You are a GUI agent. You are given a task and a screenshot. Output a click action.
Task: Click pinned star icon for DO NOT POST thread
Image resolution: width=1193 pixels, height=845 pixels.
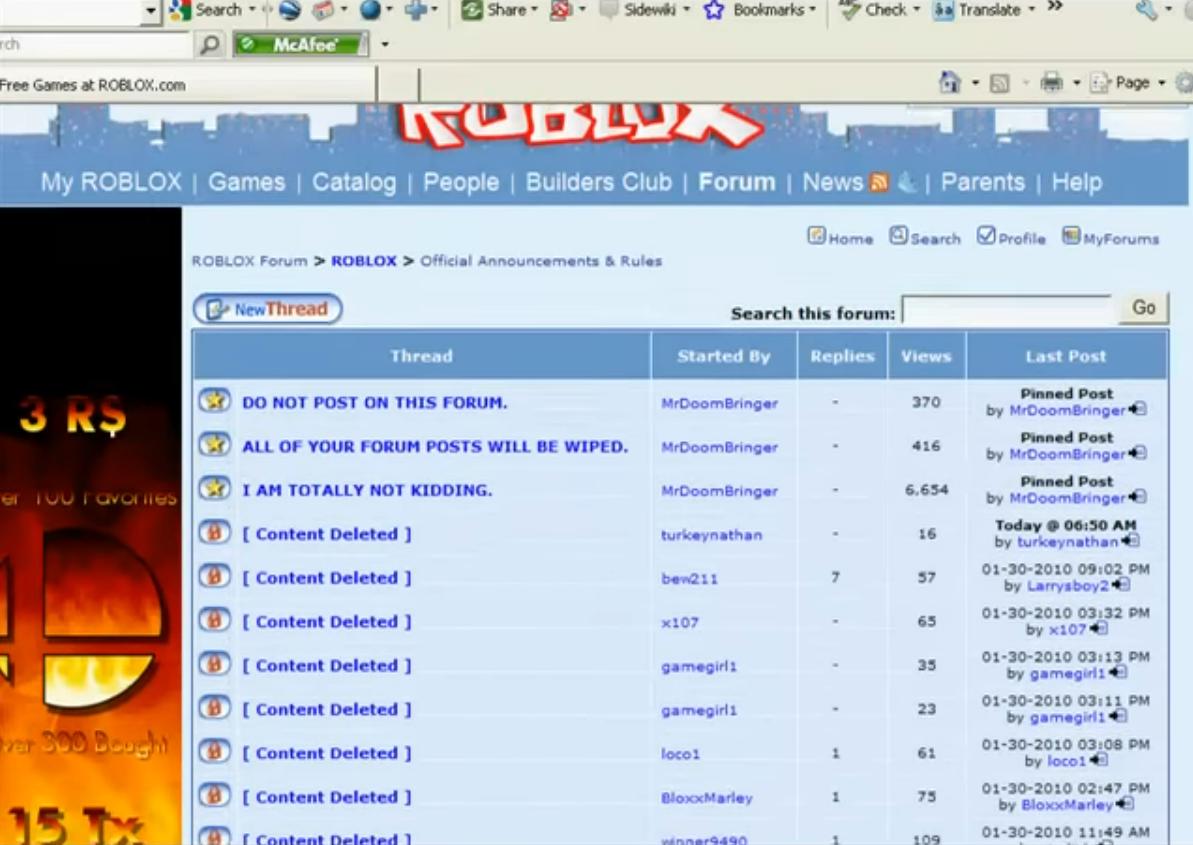(x=215, y=400)
